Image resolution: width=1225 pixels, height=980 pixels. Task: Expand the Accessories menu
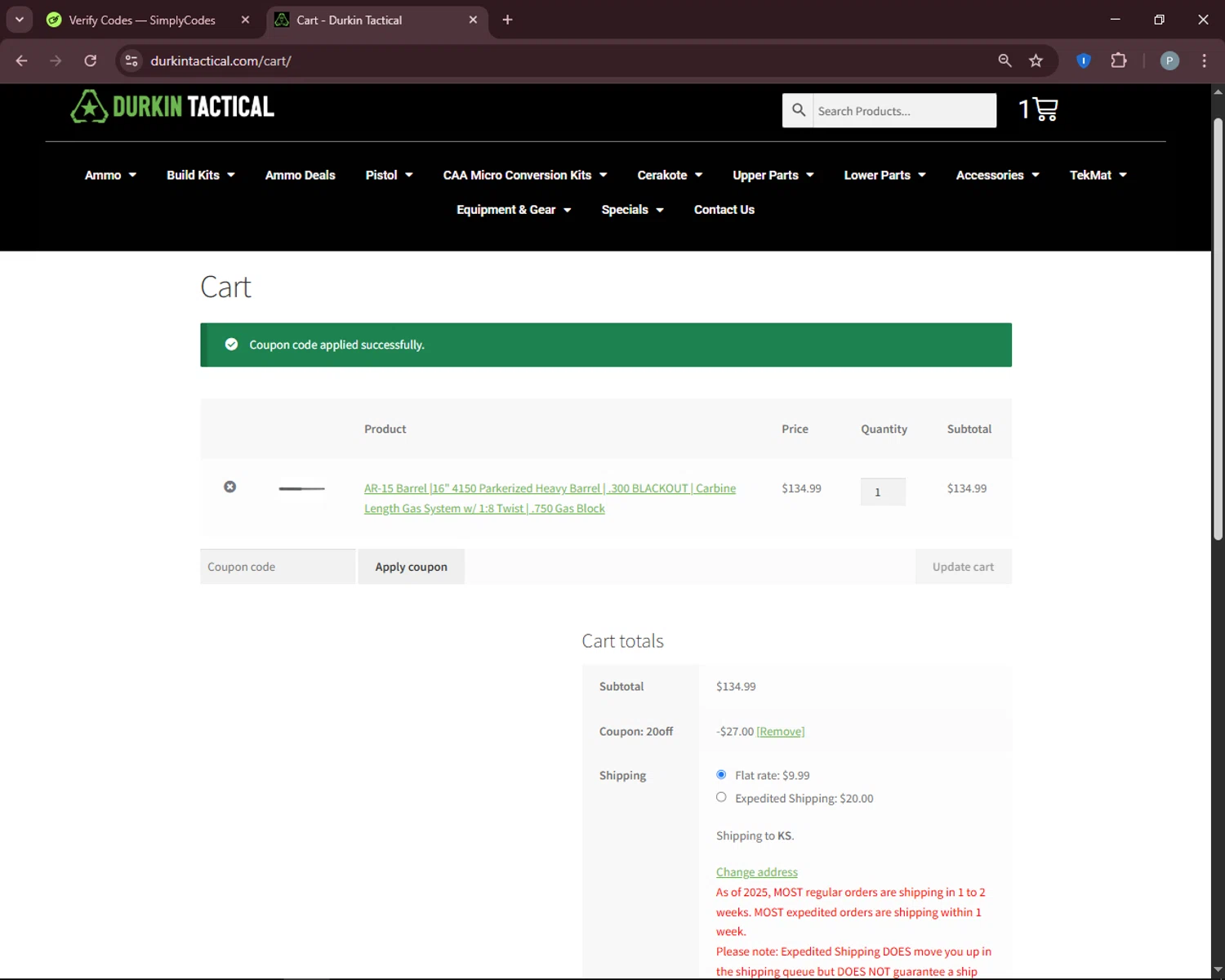tap(998, 175)
